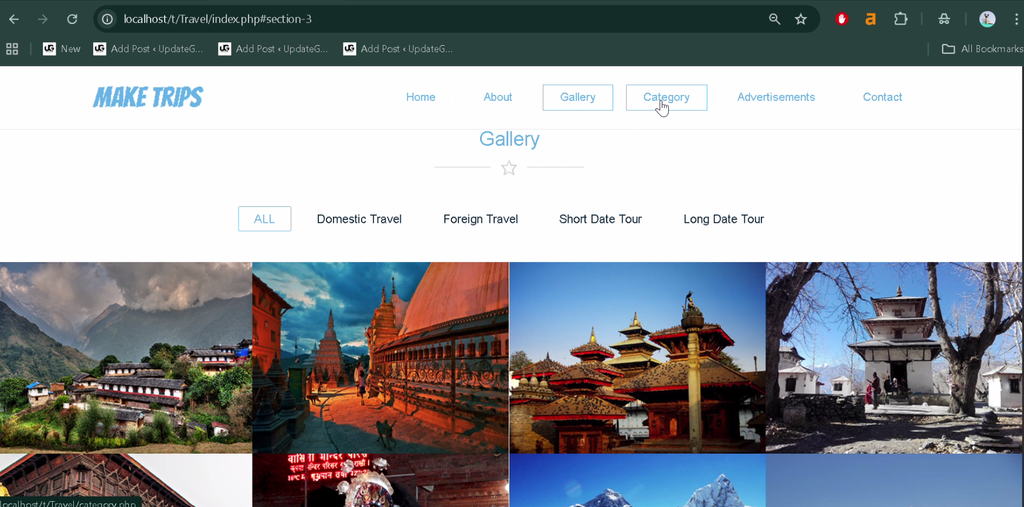1024x507 pixels.
Task: Filter gallery by Short Date Tour
Action: (x=600, y=220)
